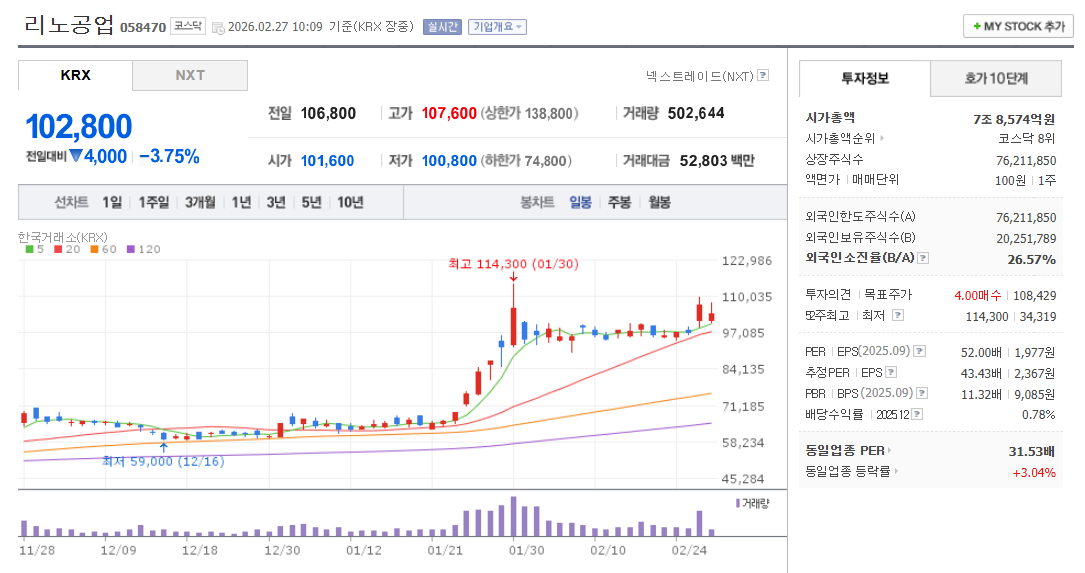Click the 31.53배 sector PER value

click(x=1032, y=451)
